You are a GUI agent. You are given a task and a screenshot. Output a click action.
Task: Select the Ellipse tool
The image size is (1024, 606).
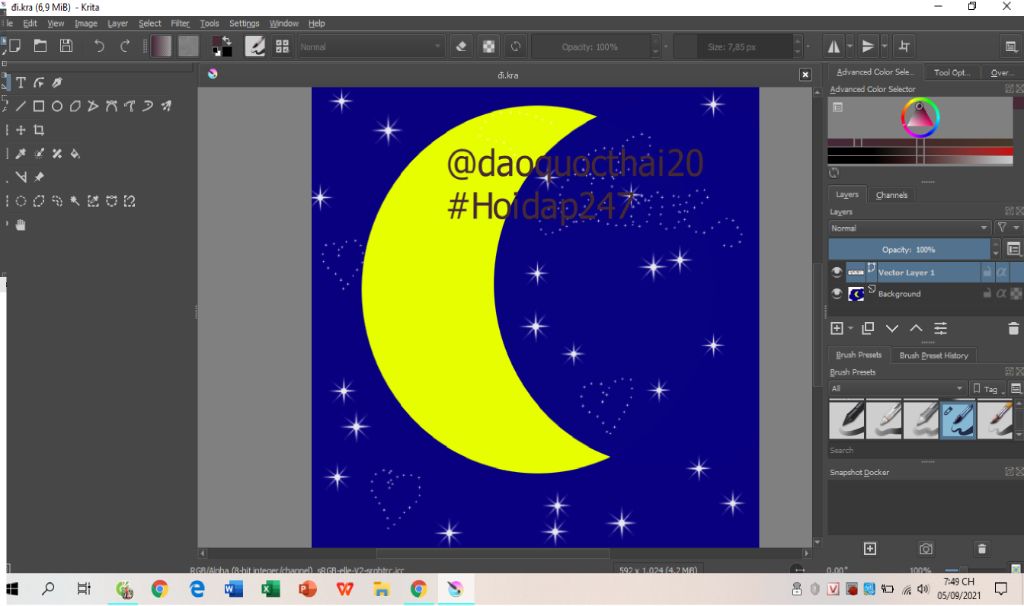tap(57, 106)
